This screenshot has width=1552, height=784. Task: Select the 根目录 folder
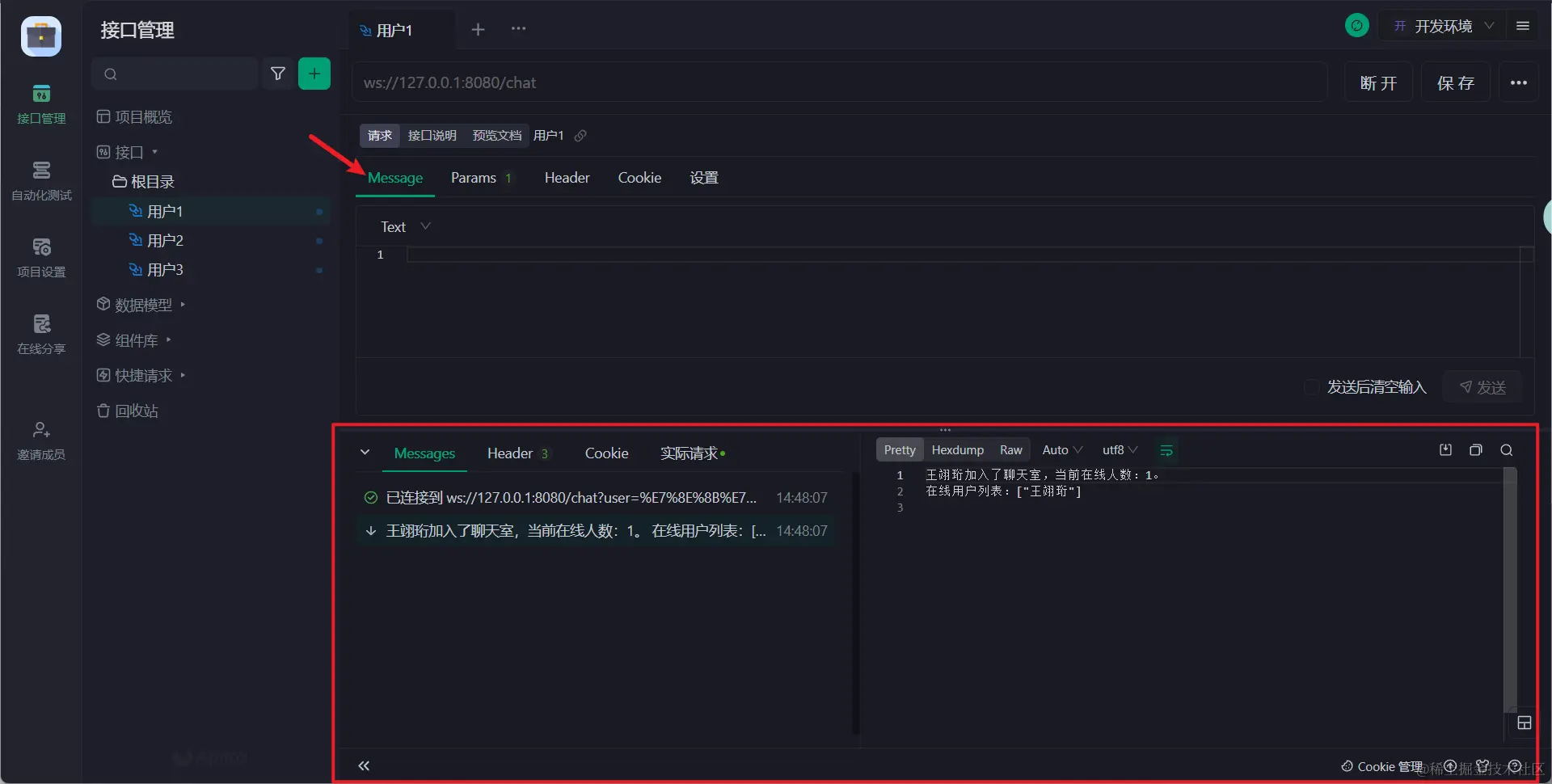pyautogui.click(x=143, y=181)
